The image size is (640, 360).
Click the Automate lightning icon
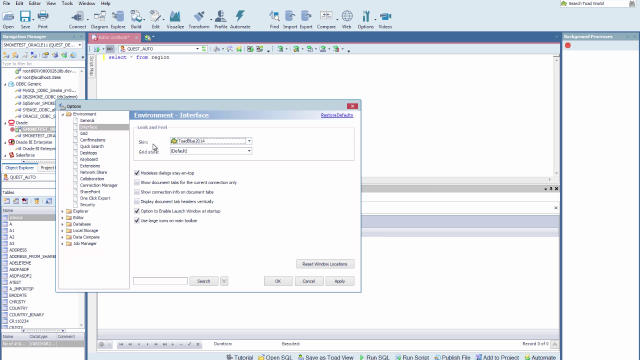[240, 19]
